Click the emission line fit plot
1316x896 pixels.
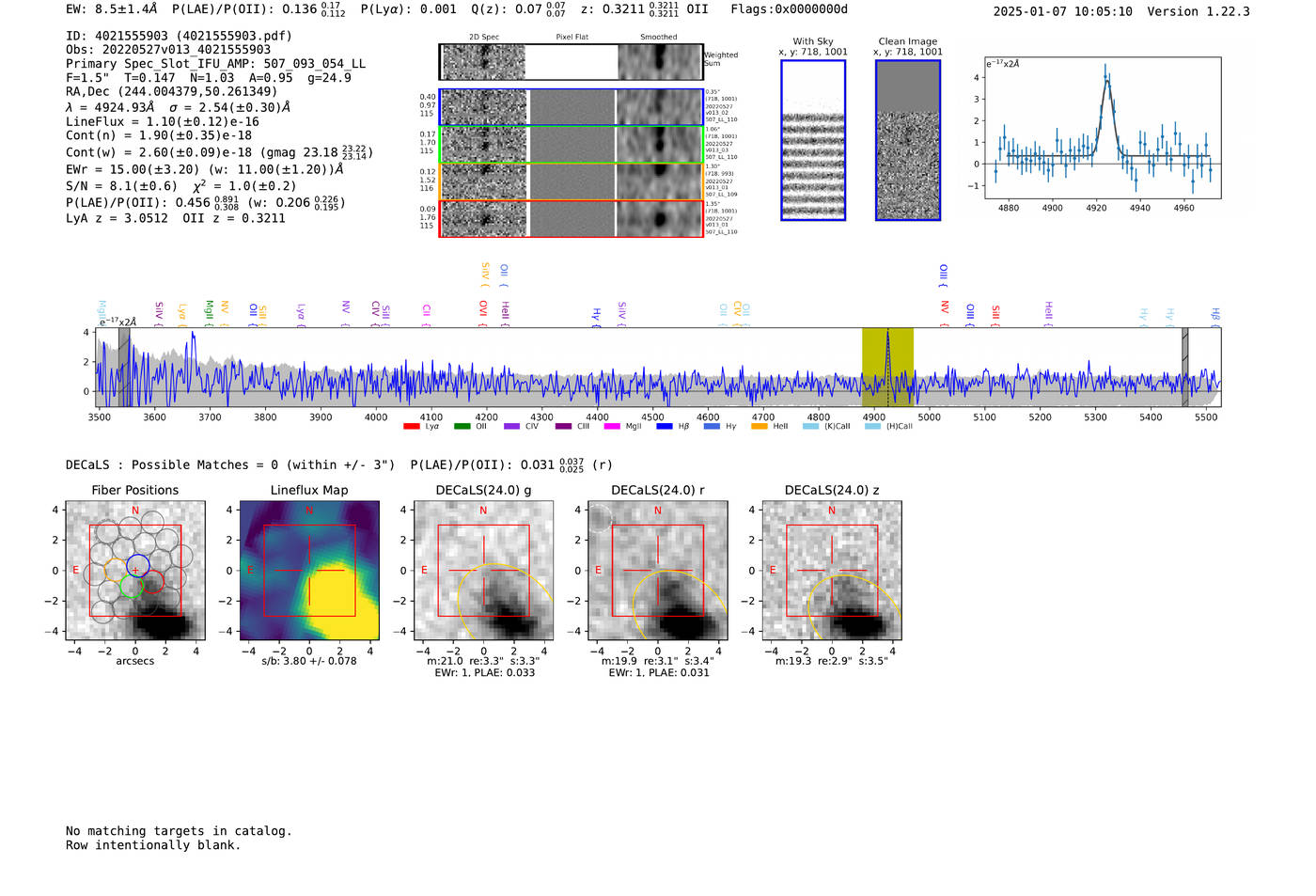(x=1103, y=128)
